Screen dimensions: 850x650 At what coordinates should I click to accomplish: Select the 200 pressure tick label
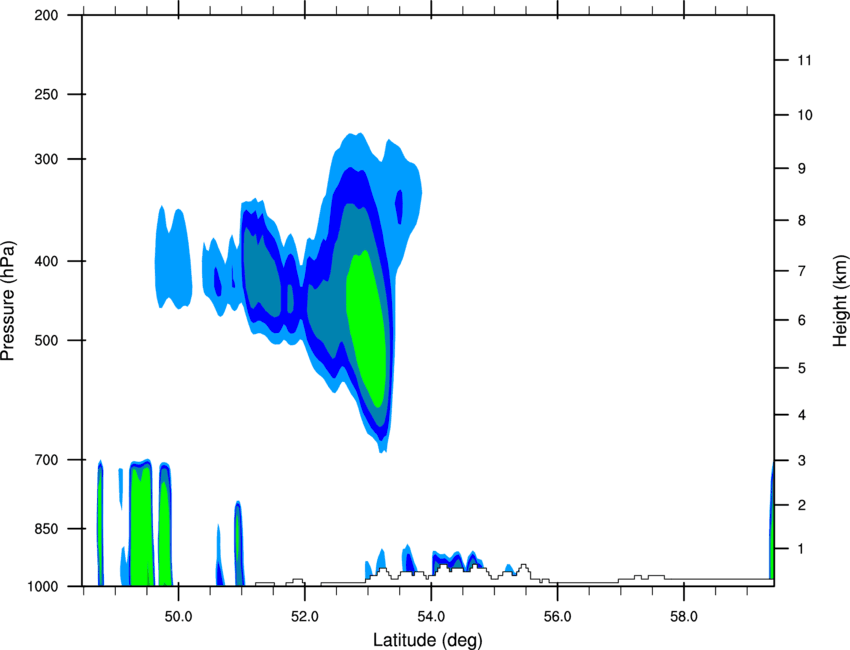pos(46,16)
